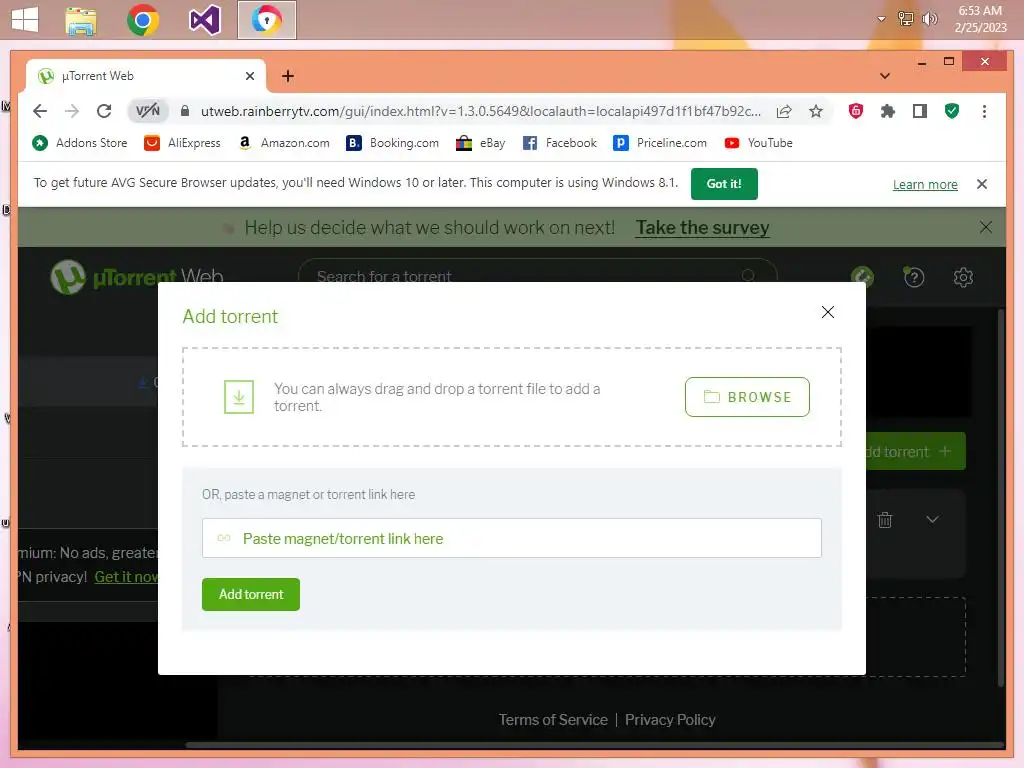Select the µTorrent Web browser tab

click(146, 76)
